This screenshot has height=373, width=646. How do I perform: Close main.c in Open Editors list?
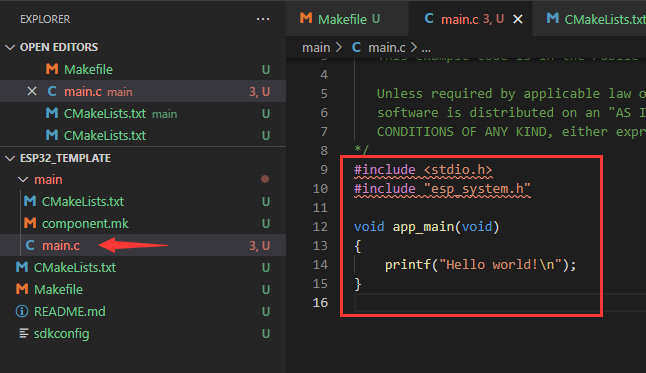point(32,91)
